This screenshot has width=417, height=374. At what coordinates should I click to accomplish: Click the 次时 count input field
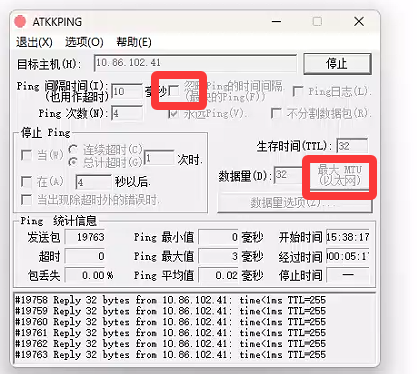pyautogui.click(x=159, y=158)
